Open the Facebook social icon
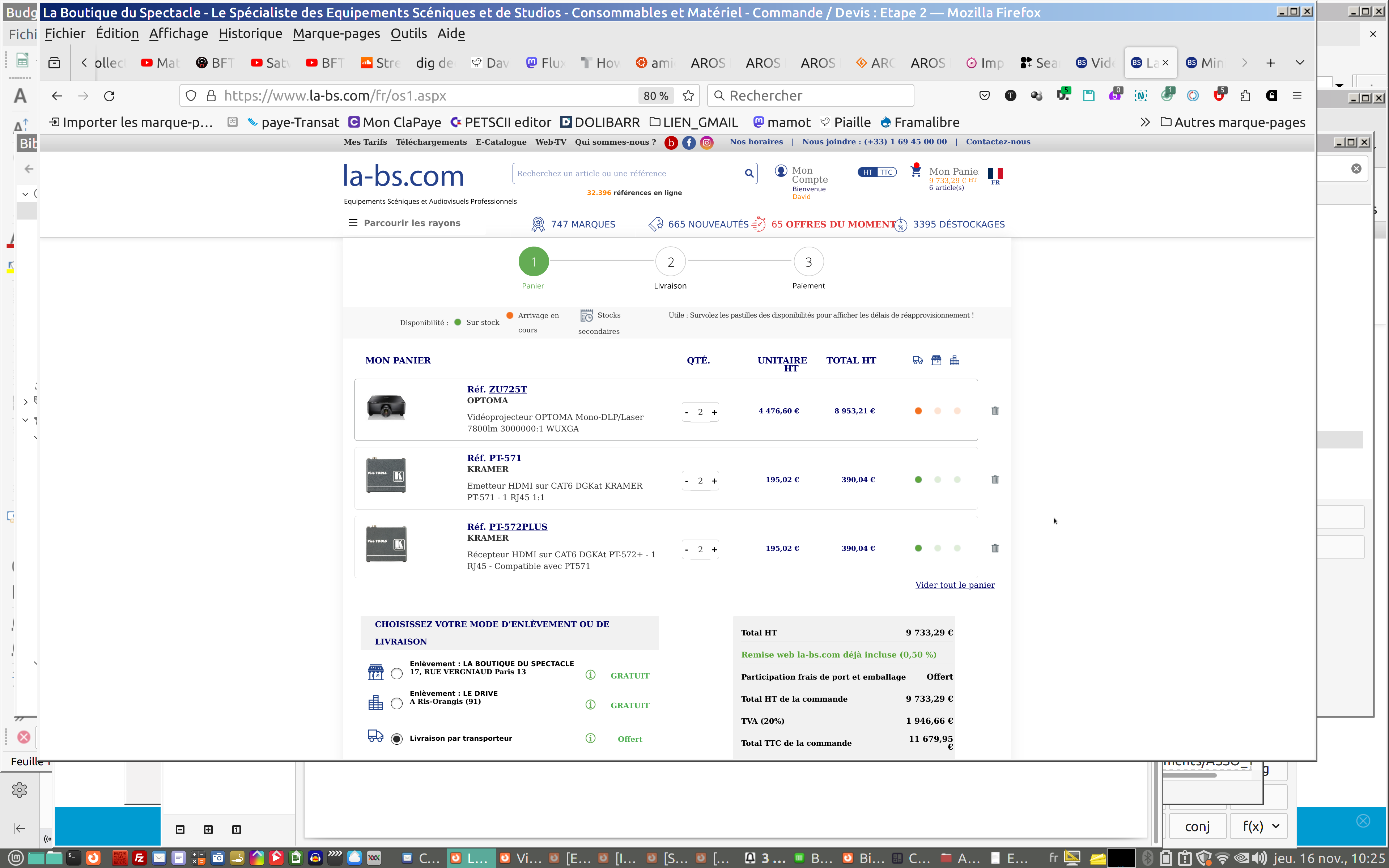 pyautogui.click(x=689, y=142)
